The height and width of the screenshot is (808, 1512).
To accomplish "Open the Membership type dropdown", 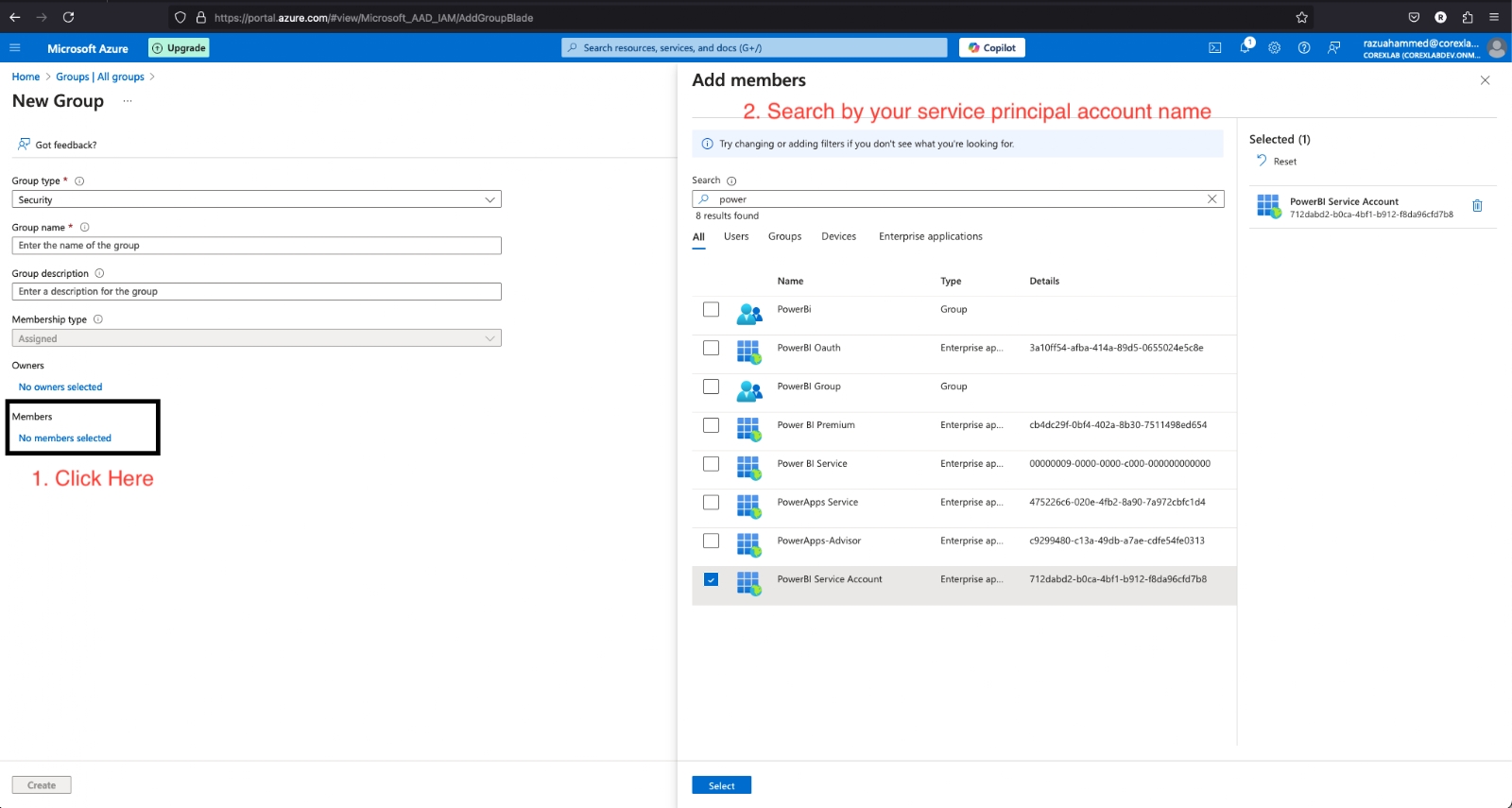I will point(256,338).
